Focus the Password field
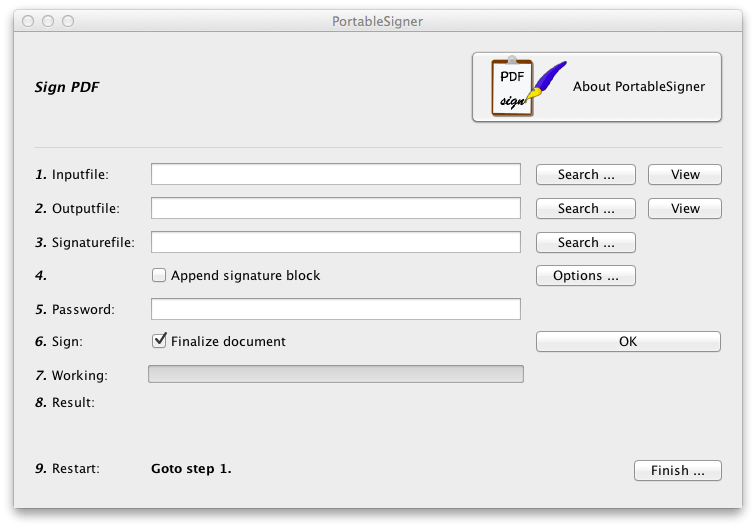 pyautogui.click(x=336, y=309)
